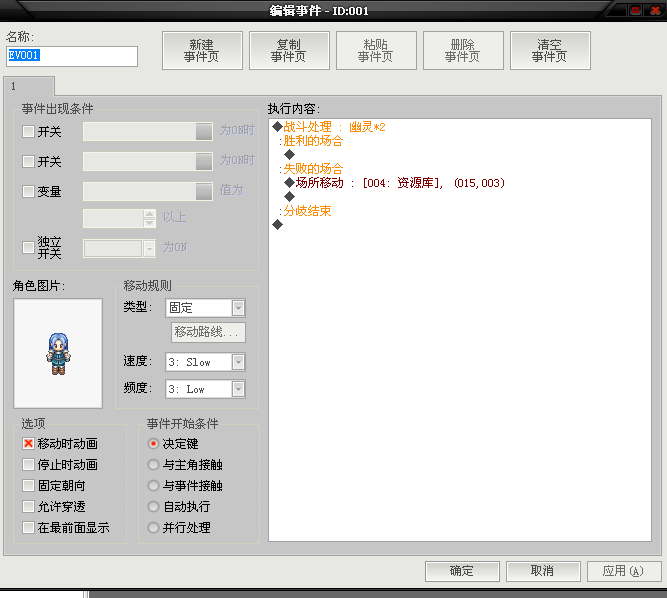Click the 应用(A) button
Image resolution: width=667 pixels, height=598 pixels.
point(624,571)
